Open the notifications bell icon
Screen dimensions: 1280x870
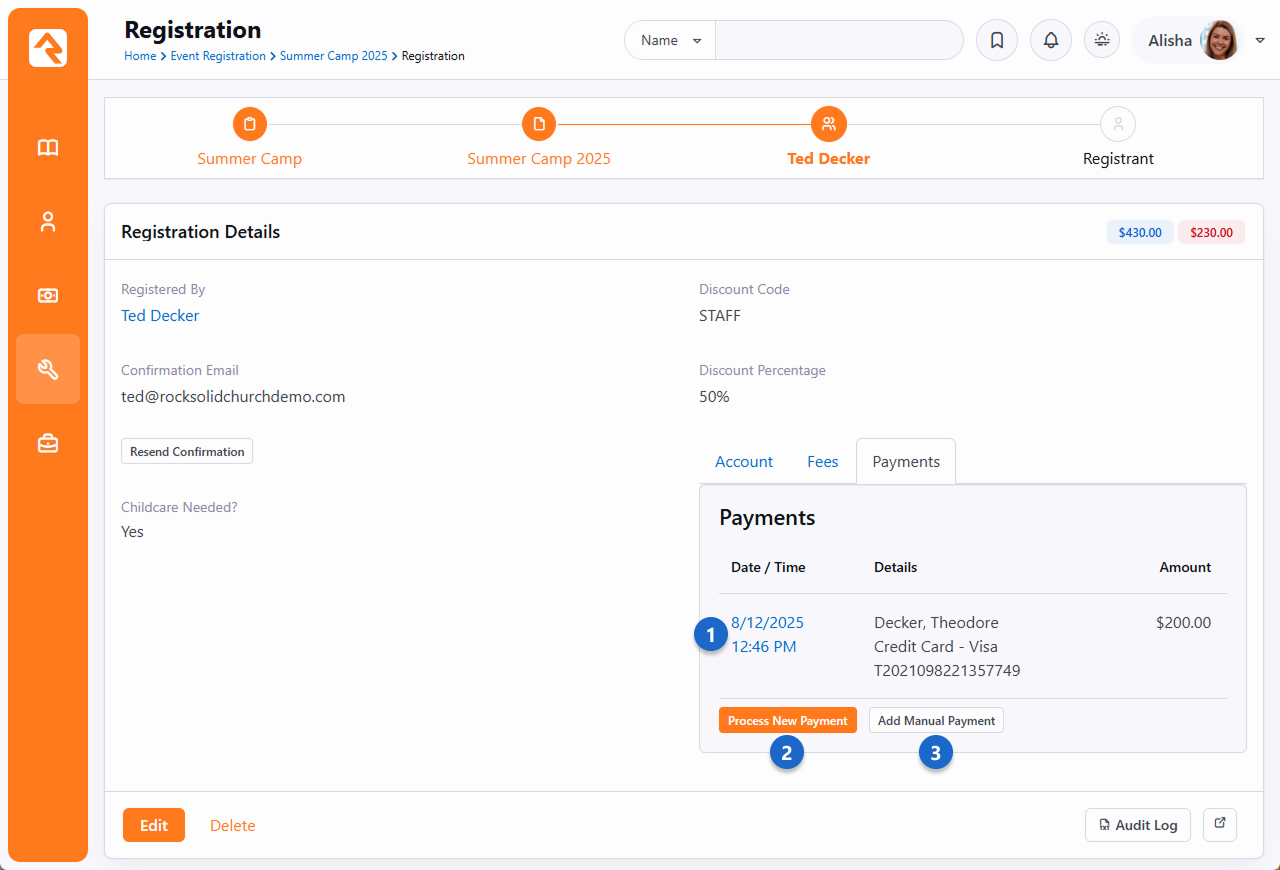pos(1050,41)
